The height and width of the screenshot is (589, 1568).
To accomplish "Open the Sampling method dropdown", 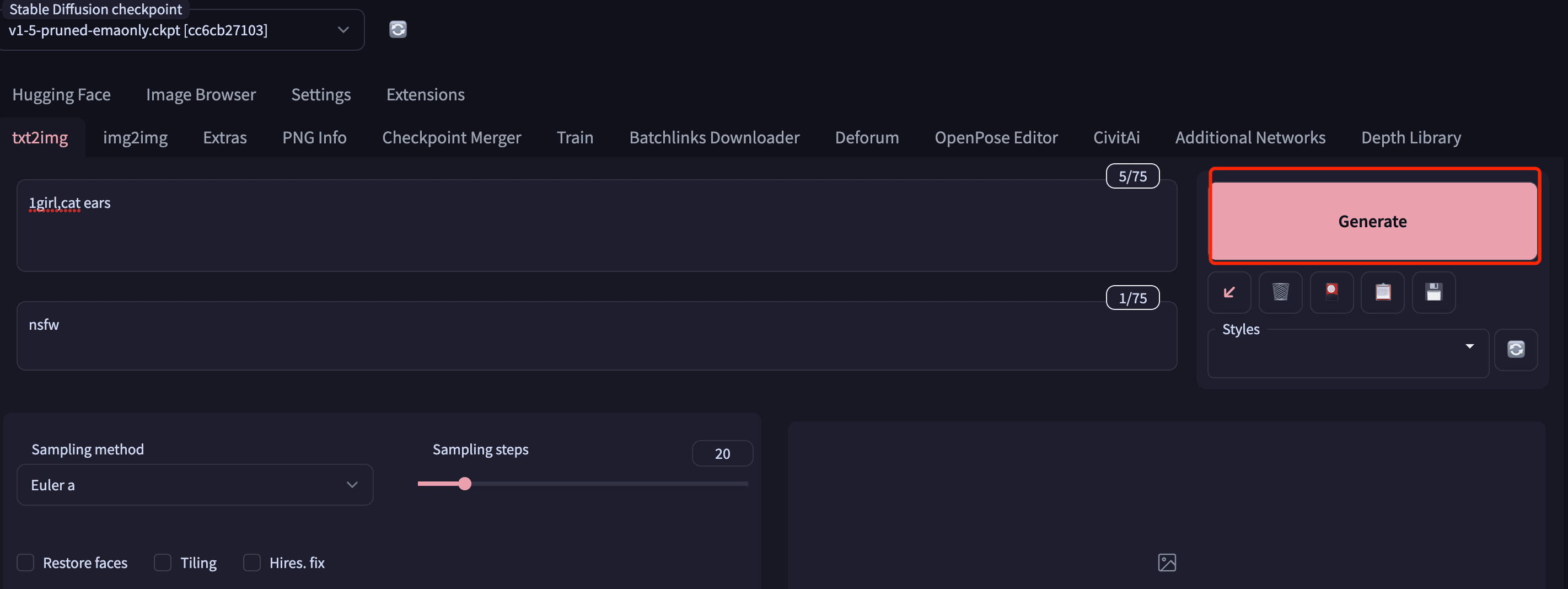I will tap(195, 485).
